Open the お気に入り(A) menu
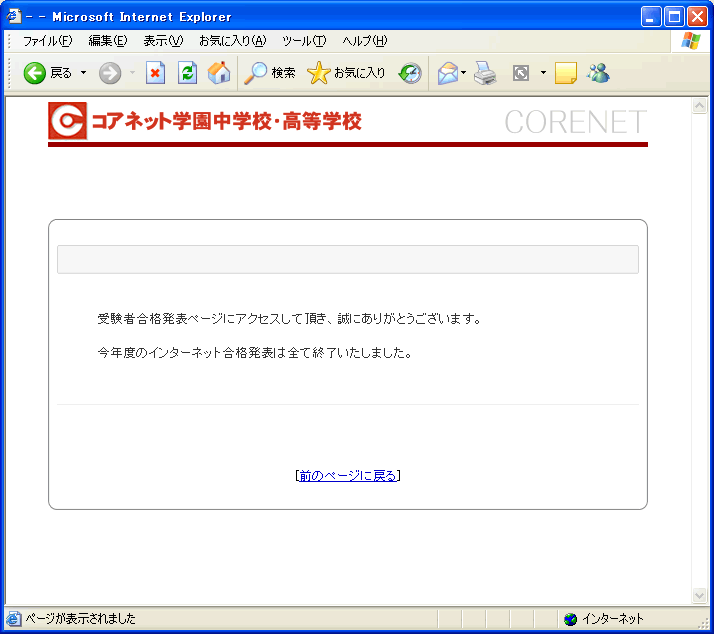 [232, 41]
